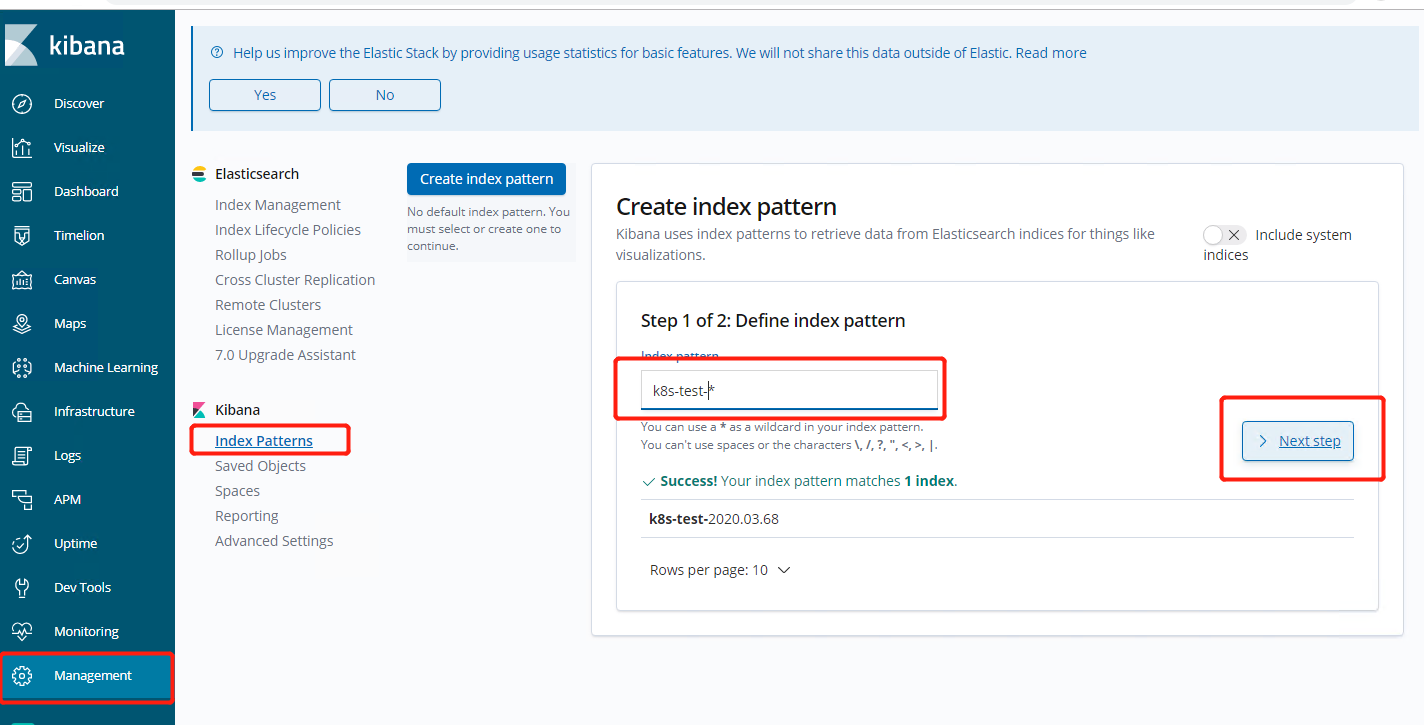Screen dimensions: 1424x725
Task: Toggle Include system indices switch
Action: (x=1223, y=235)
